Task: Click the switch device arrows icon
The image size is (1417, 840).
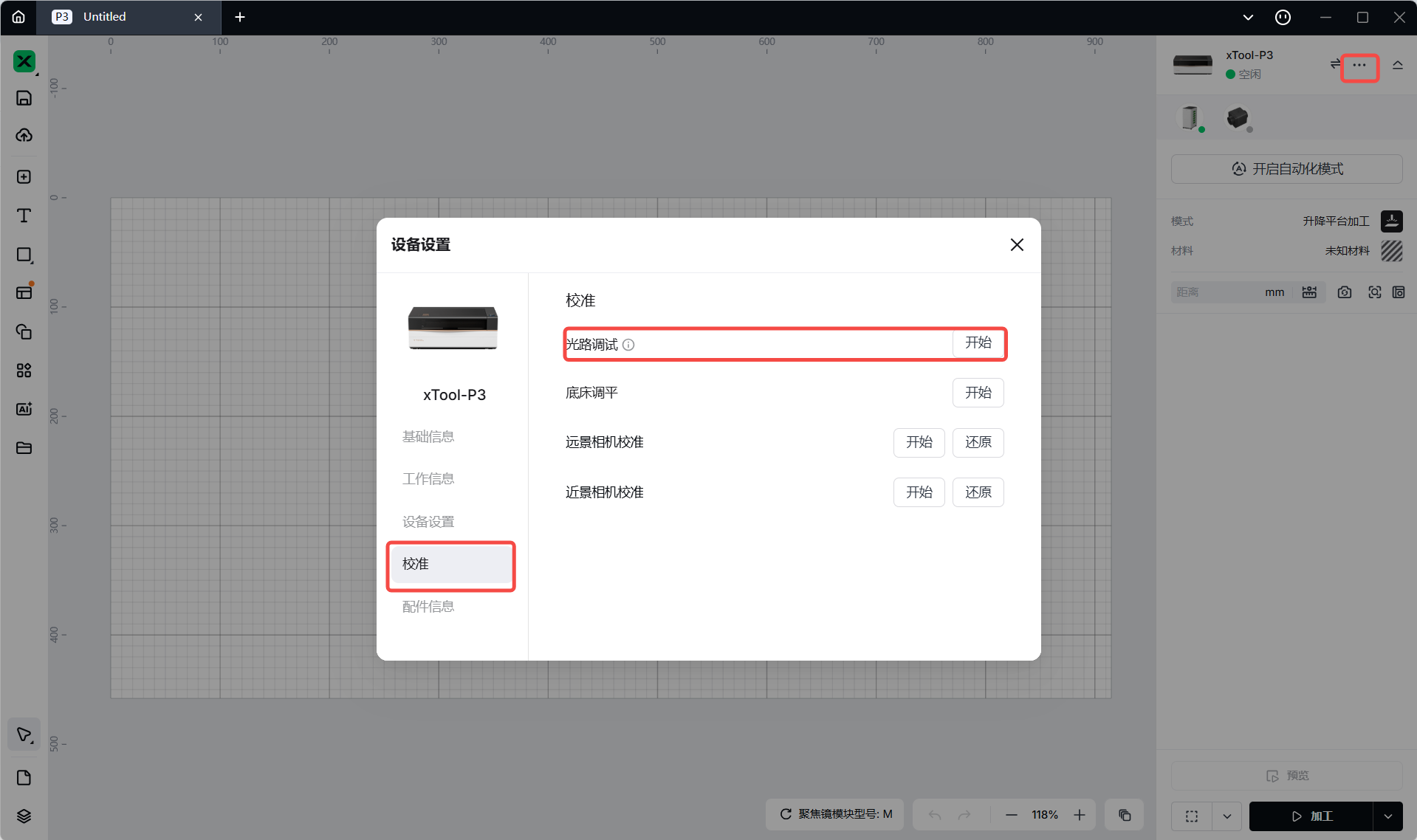Action: coord(1334,64)
